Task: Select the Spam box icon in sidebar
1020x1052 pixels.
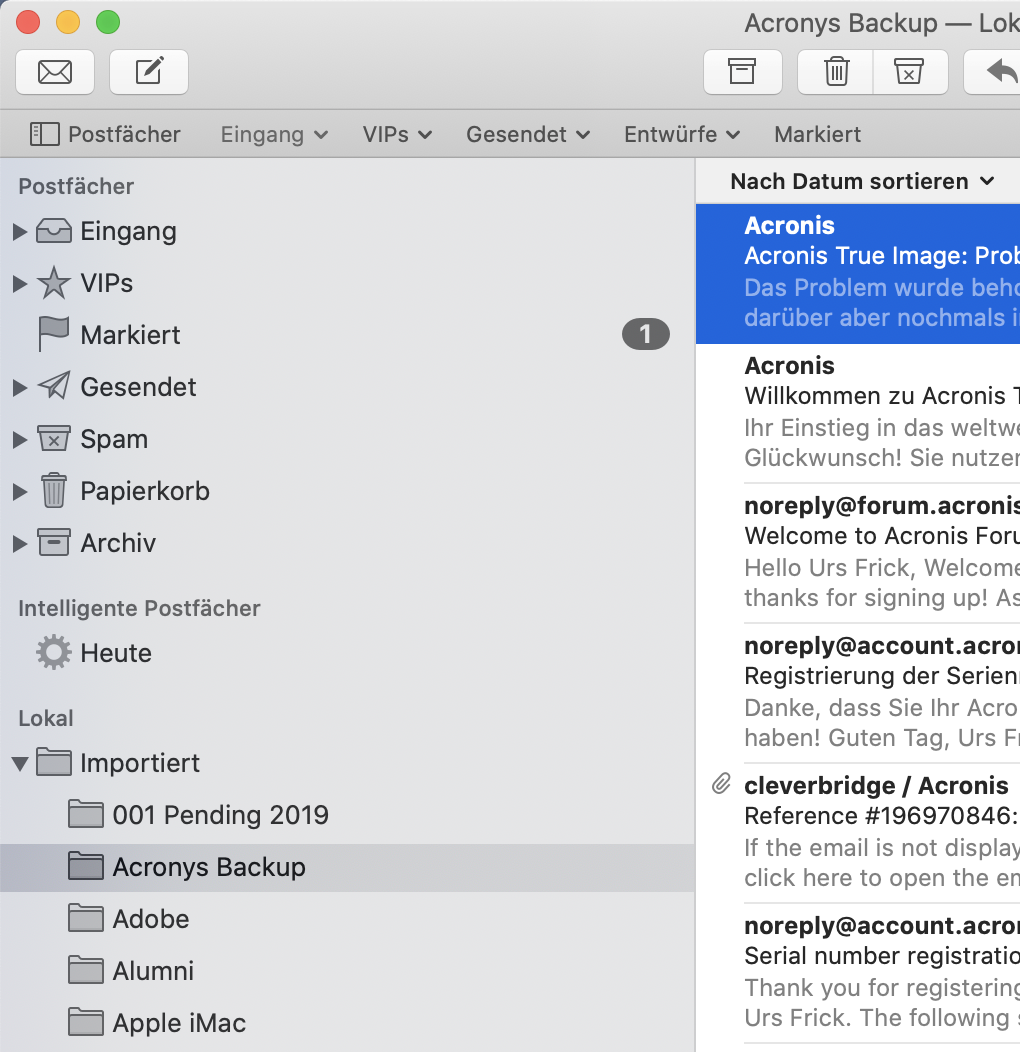Action: [54, 438]
